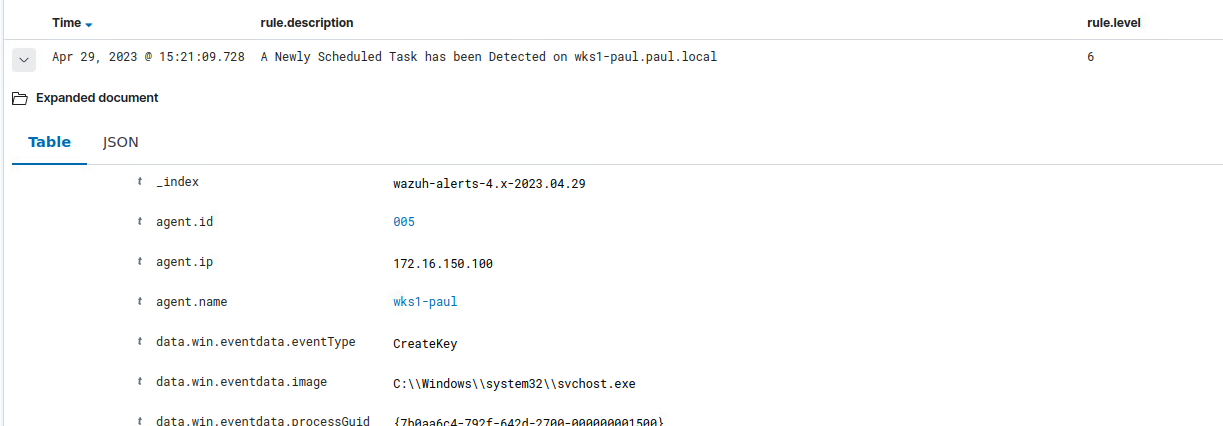The width and height of the screenshot is (1223, 426).
Task: Click the wazuh-alerts index value
Action: click(489, 183)
